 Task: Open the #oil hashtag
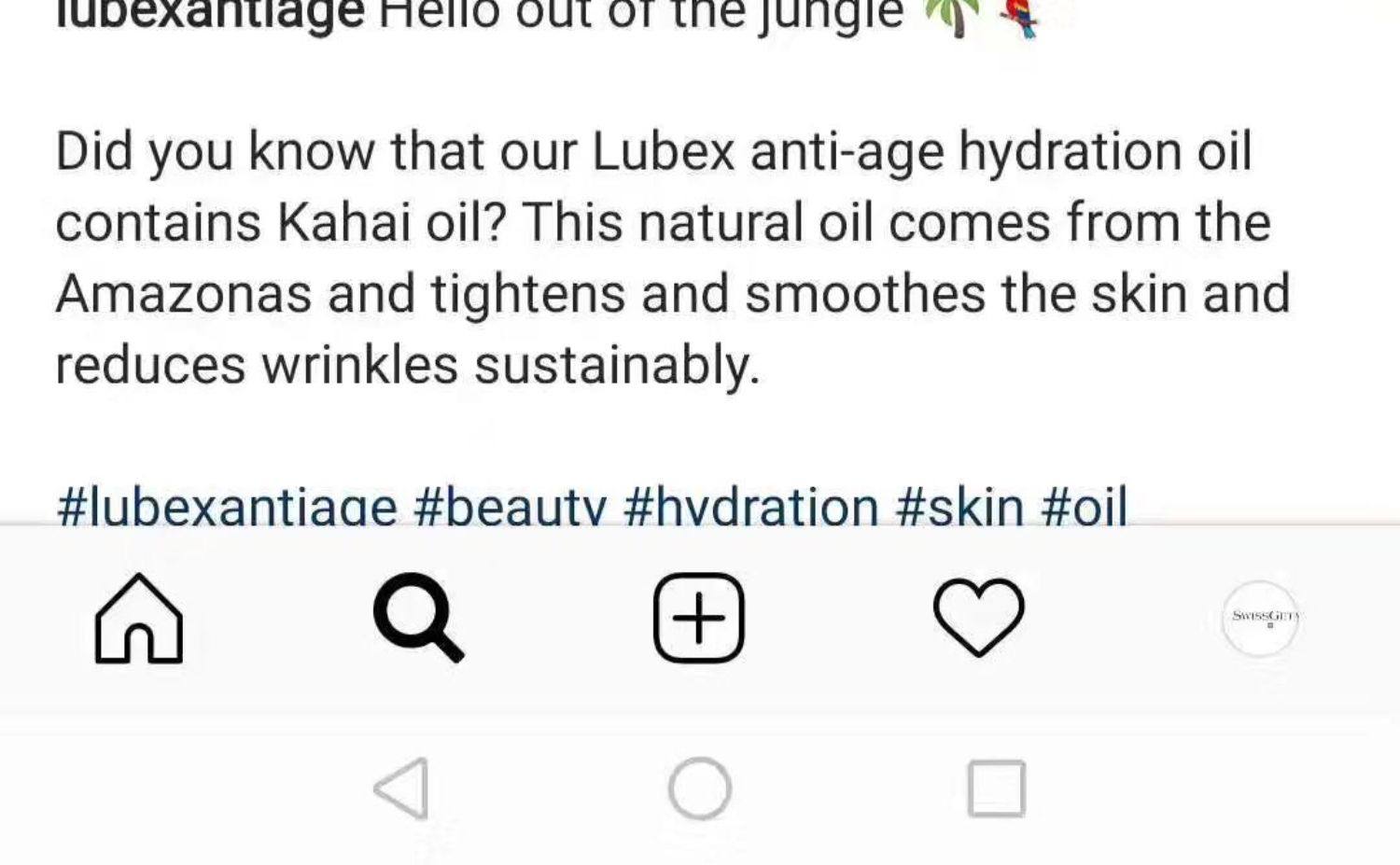coord(1084,505)
